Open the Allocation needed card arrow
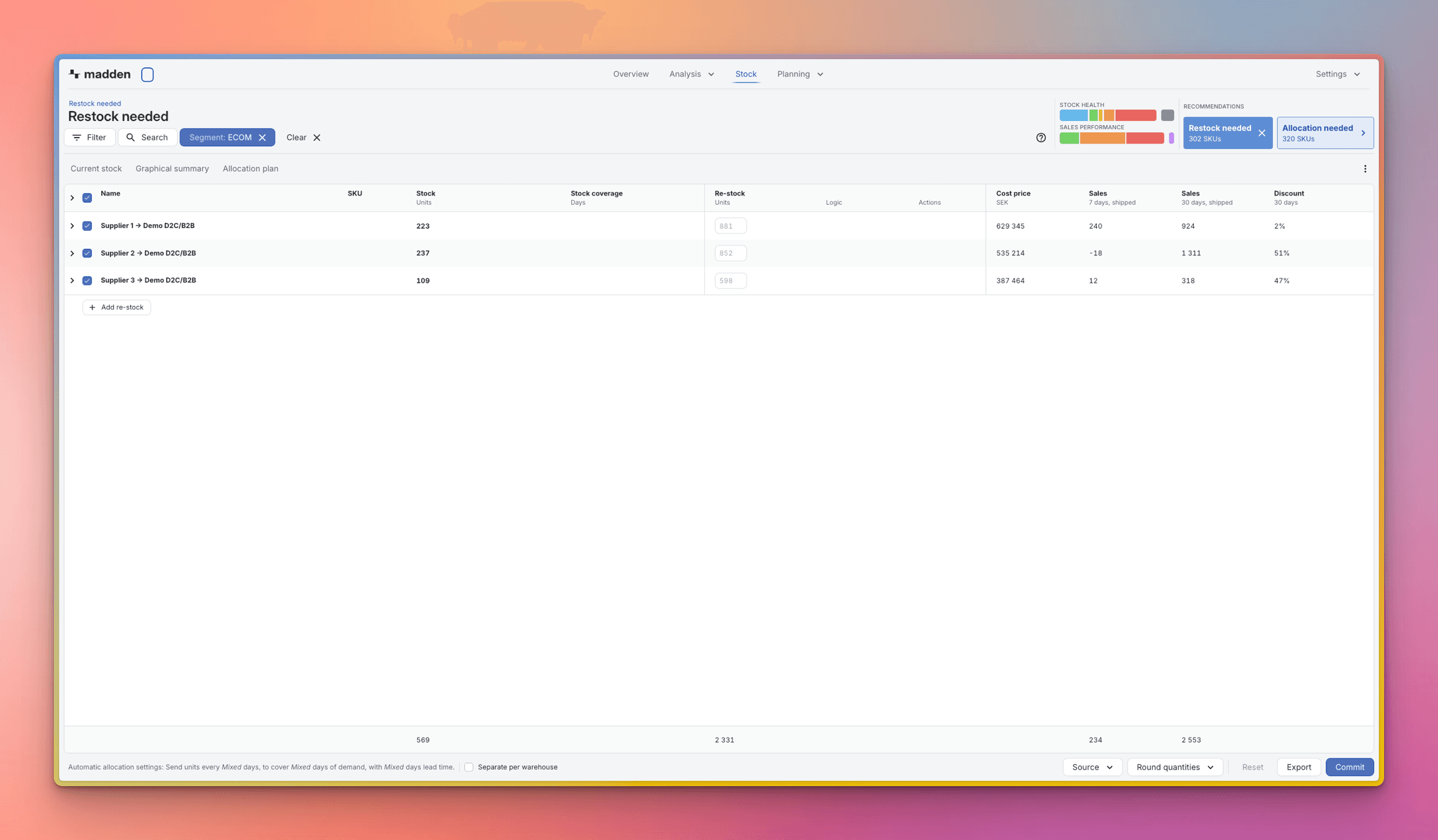Image resolution: width=1438 pixels, height=840 pixels. 1363,133
